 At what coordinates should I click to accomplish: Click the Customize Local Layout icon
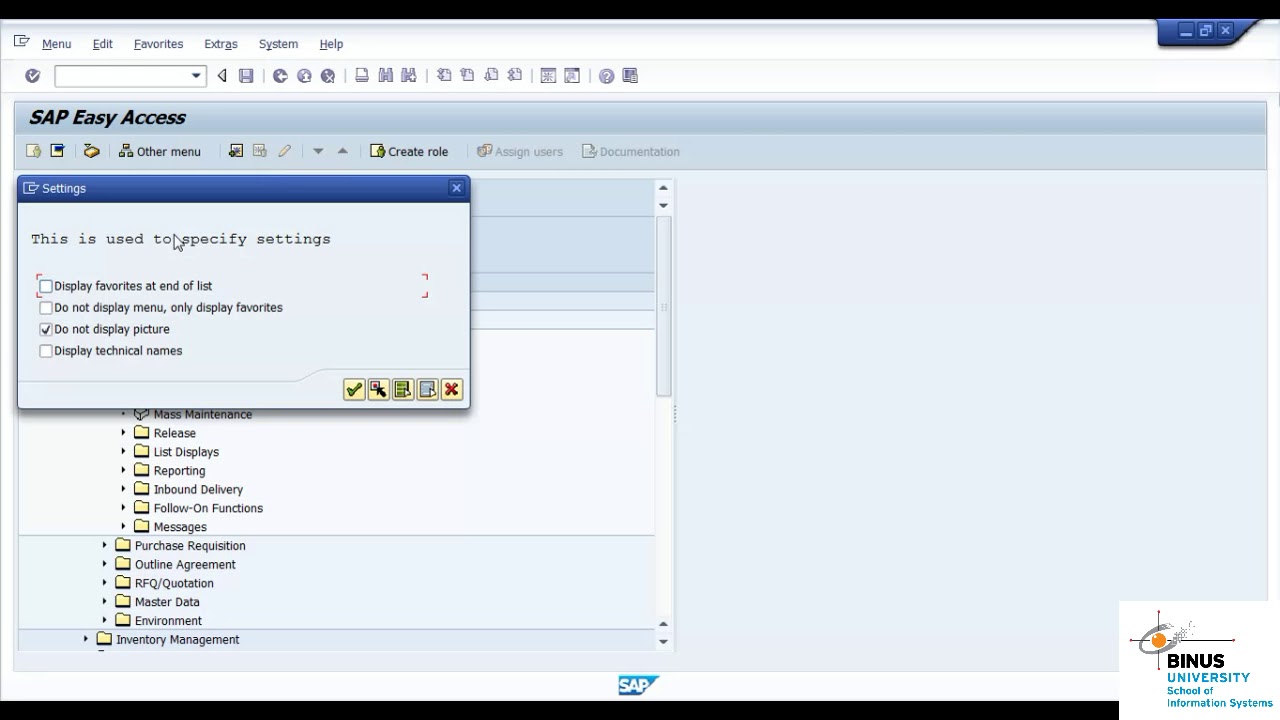(630, 76)
